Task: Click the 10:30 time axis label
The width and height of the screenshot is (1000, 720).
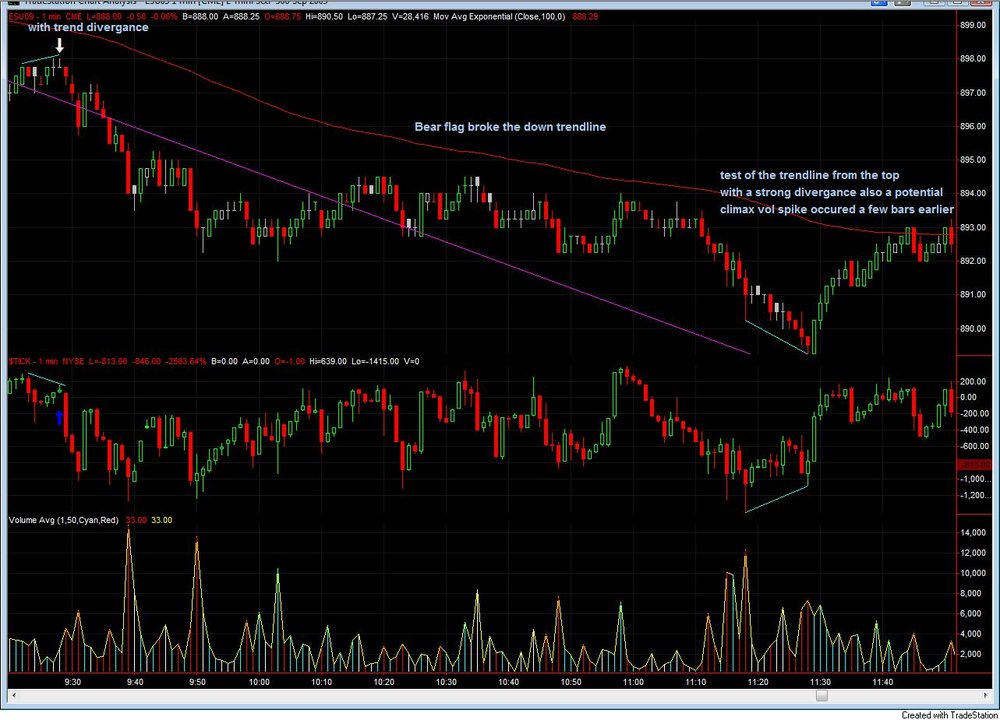Action: [446, 682]
